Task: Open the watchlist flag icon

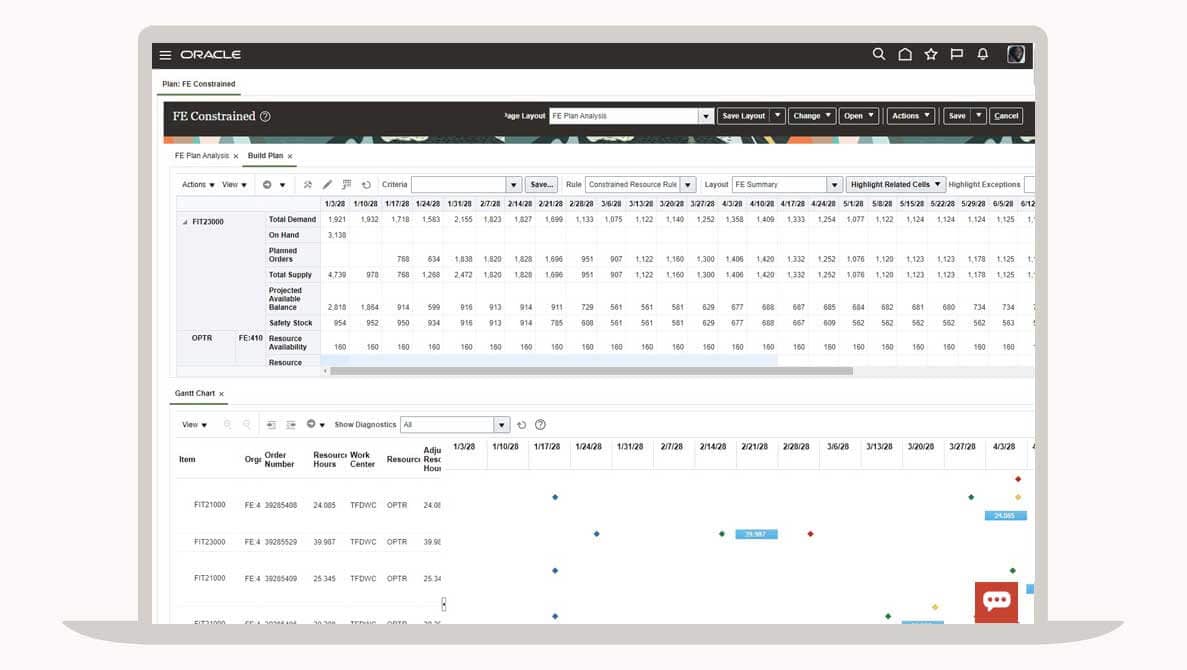Action: click(957, 55)
